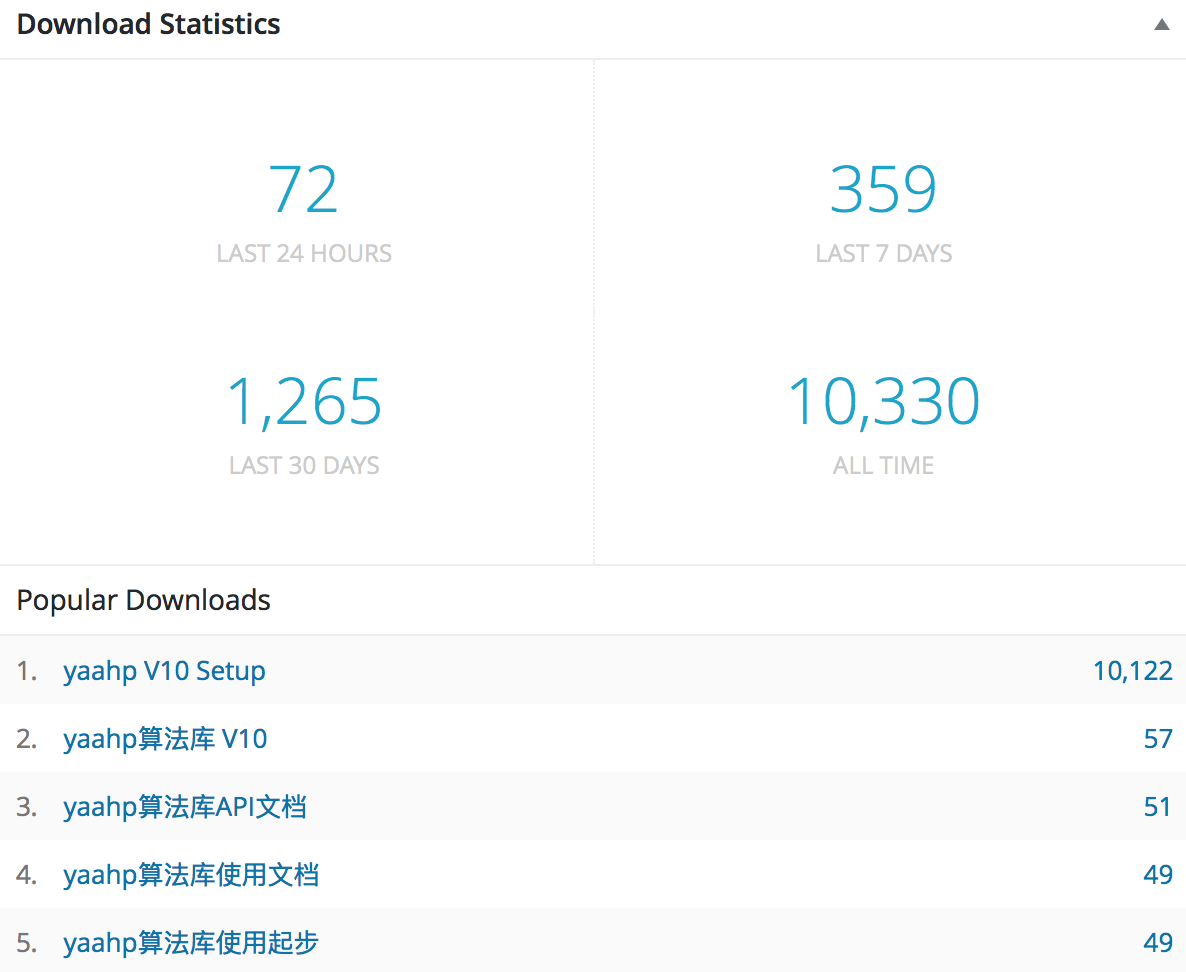Screen dimensions: 1186x972
Task: Click the LAST 7 DAYS label
Action: coord(883,253)
